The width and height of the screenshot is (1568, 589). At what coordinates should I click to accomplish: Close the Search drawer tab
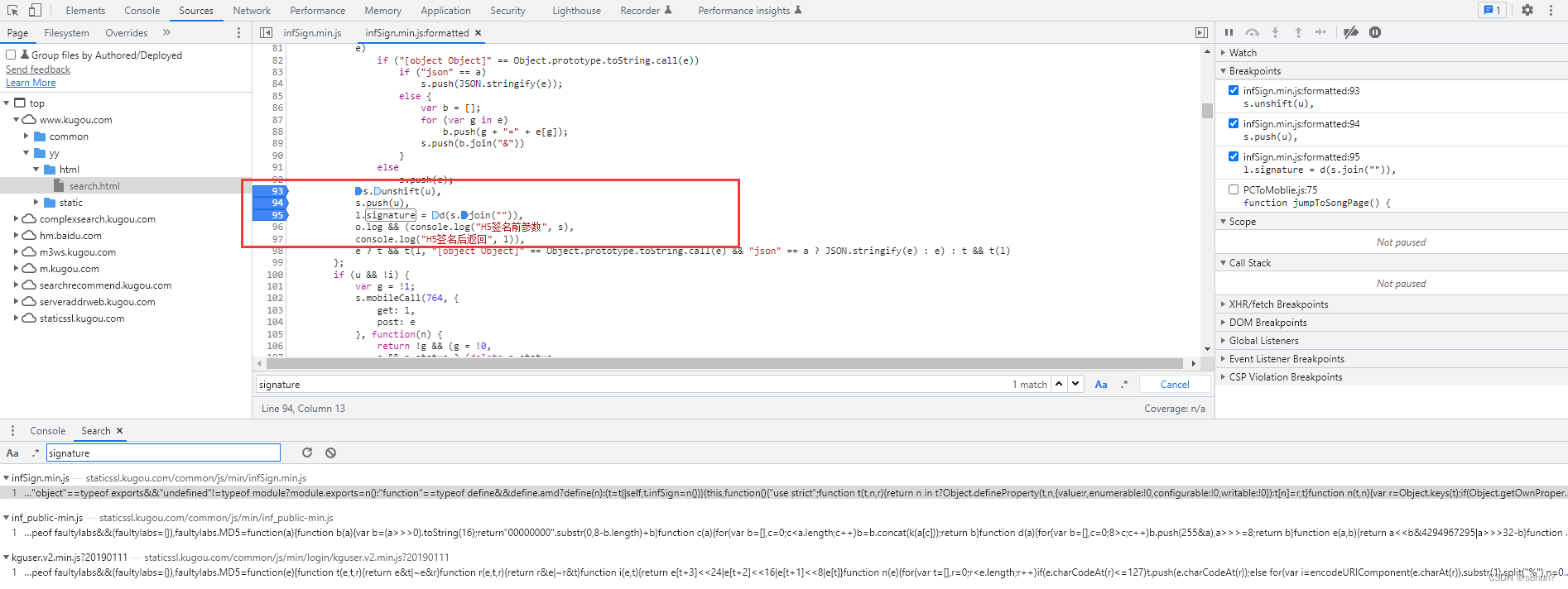click(x=119, y=431)
